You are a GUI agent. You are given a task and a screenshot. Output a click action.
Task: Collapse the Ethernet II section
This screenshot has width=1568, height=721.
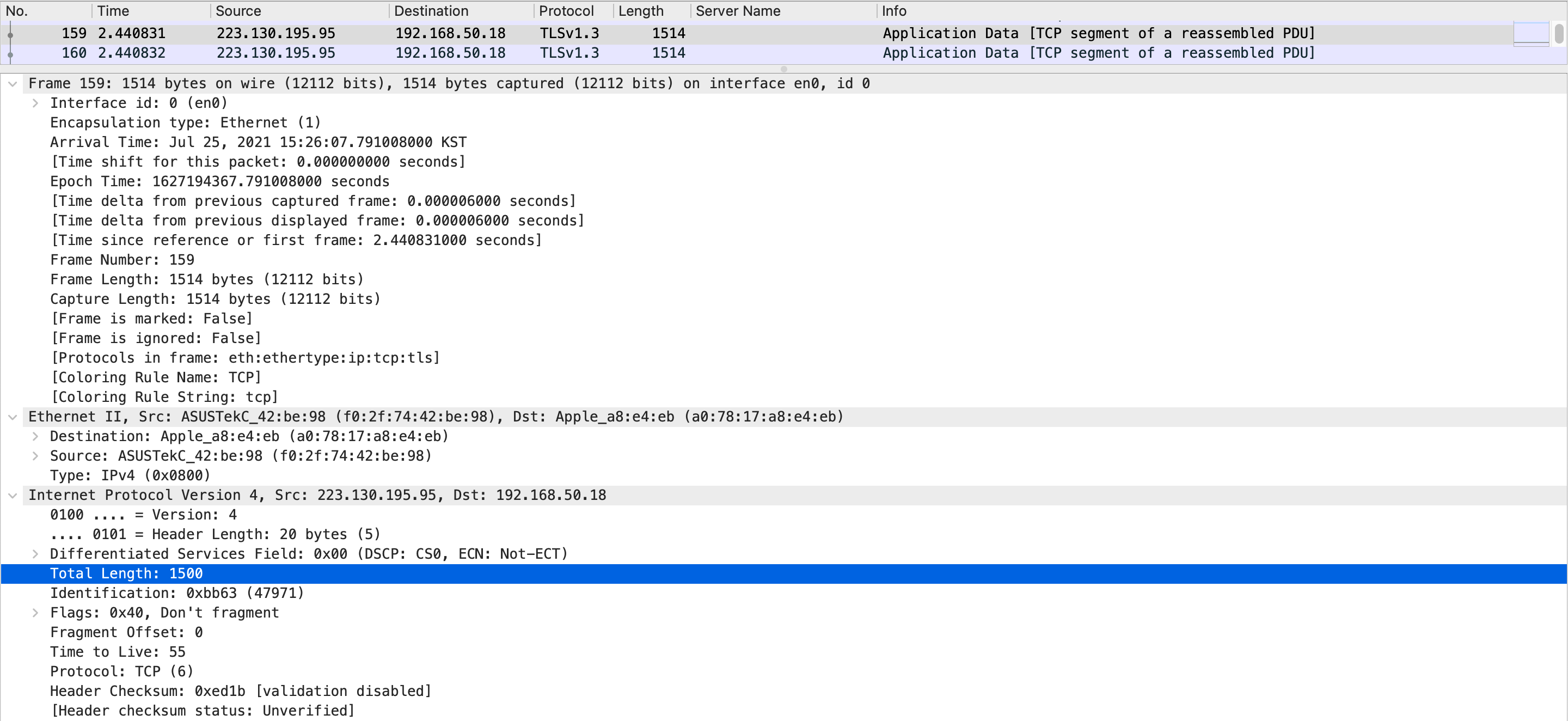click(12, 417)
